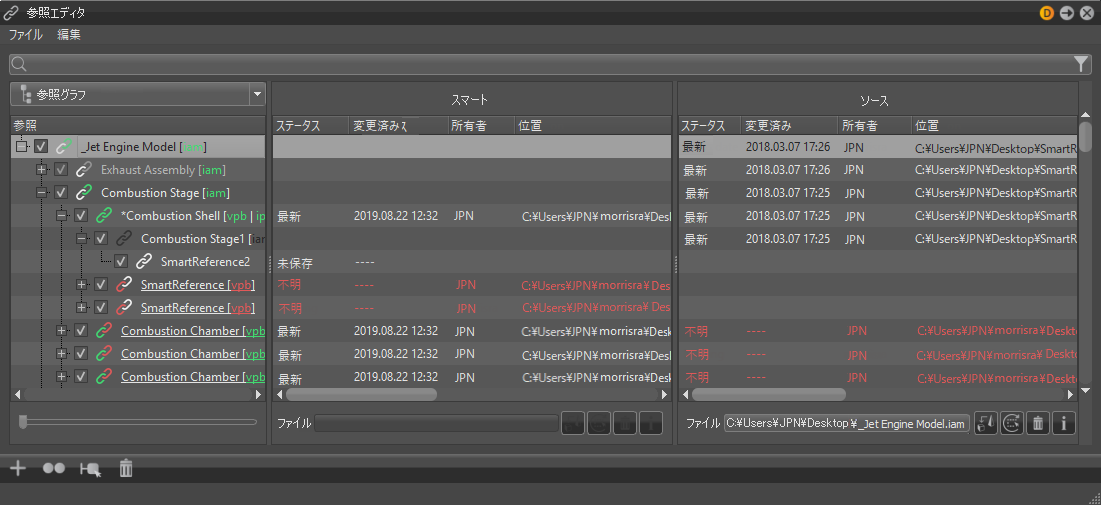
Task: Click the link icon of Exhaust Assembly
Action: [x=84, y=170]
